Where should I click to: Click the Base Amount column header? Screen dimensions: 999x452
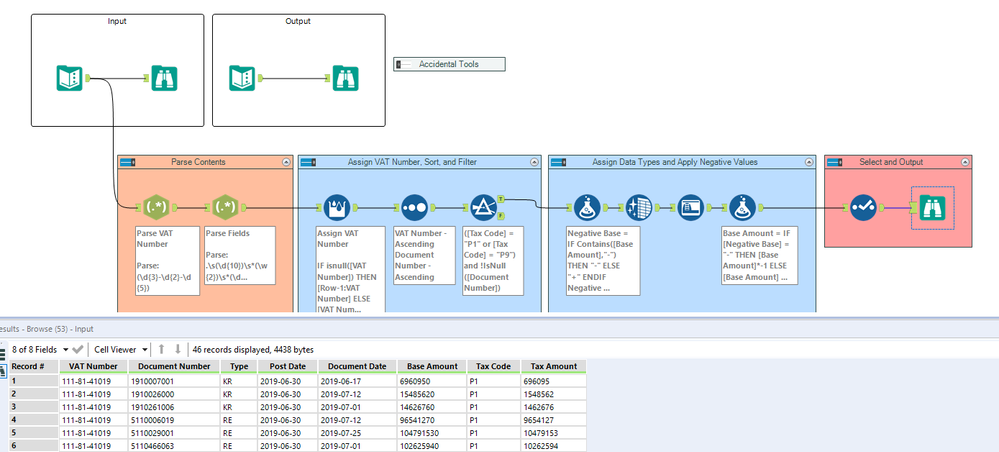pyautogui.click(x=432, y=366)
